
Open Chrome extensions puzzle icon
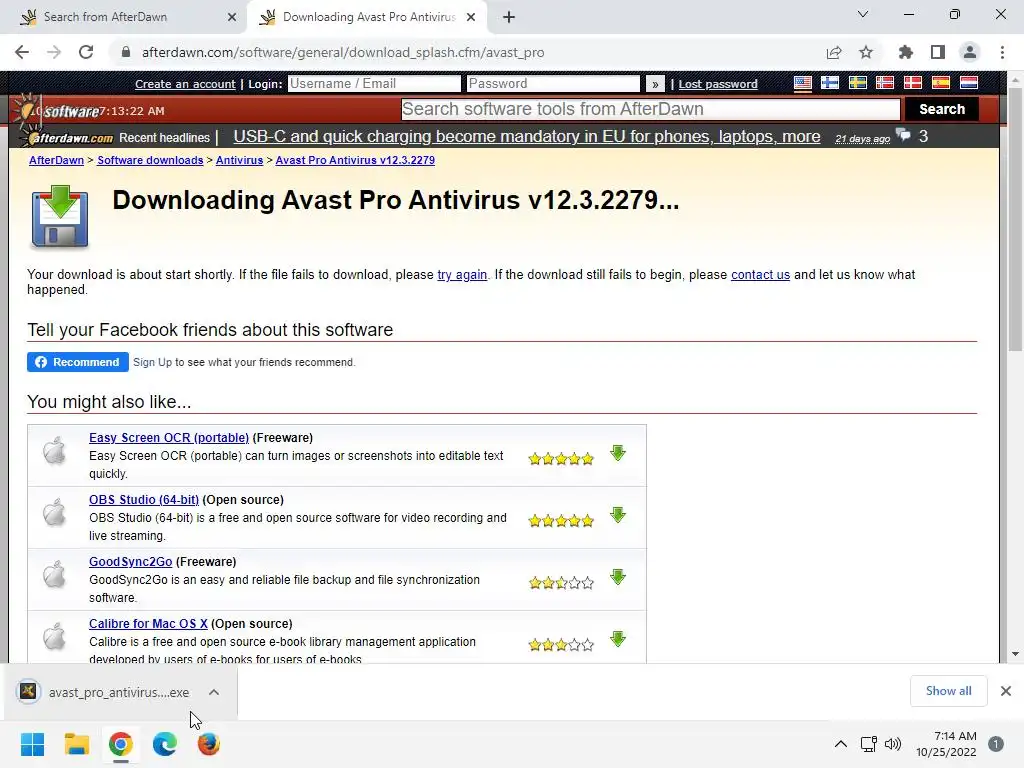point(906,52)
